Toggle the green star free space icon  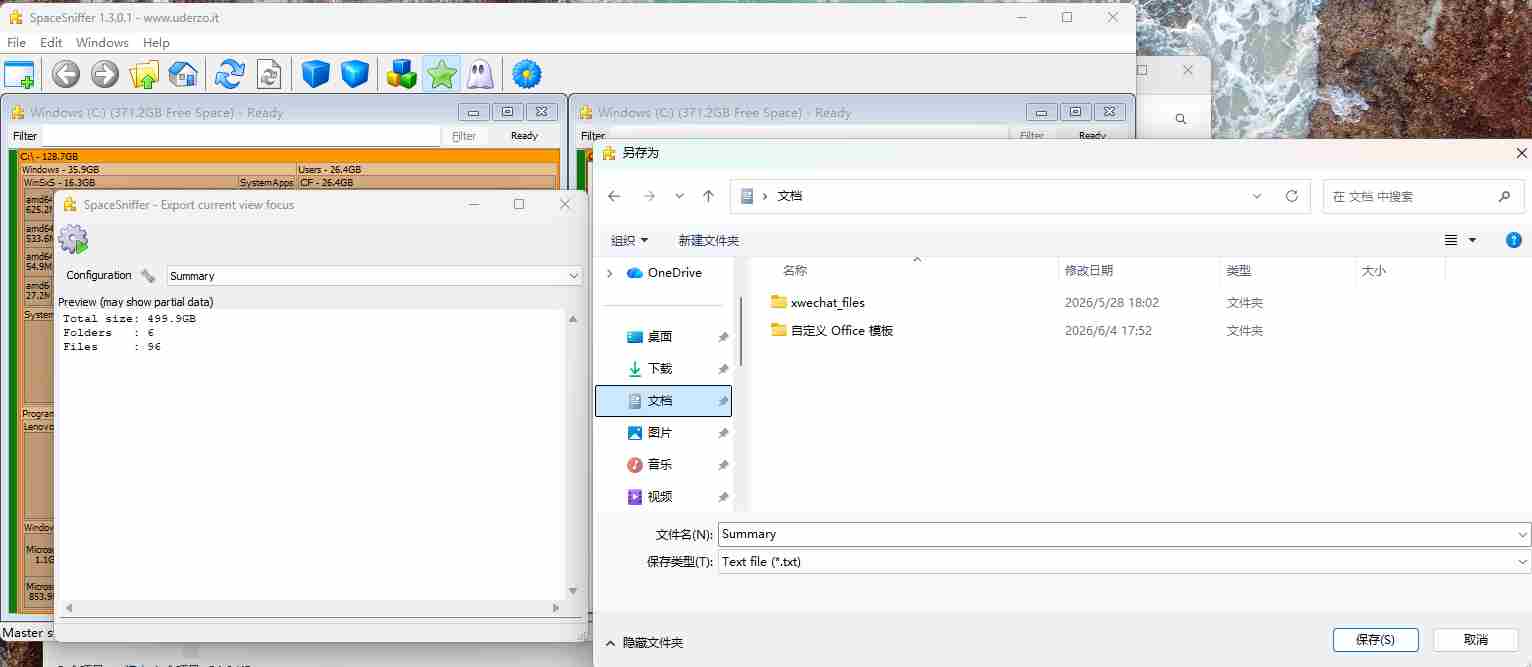pos(441,74)
